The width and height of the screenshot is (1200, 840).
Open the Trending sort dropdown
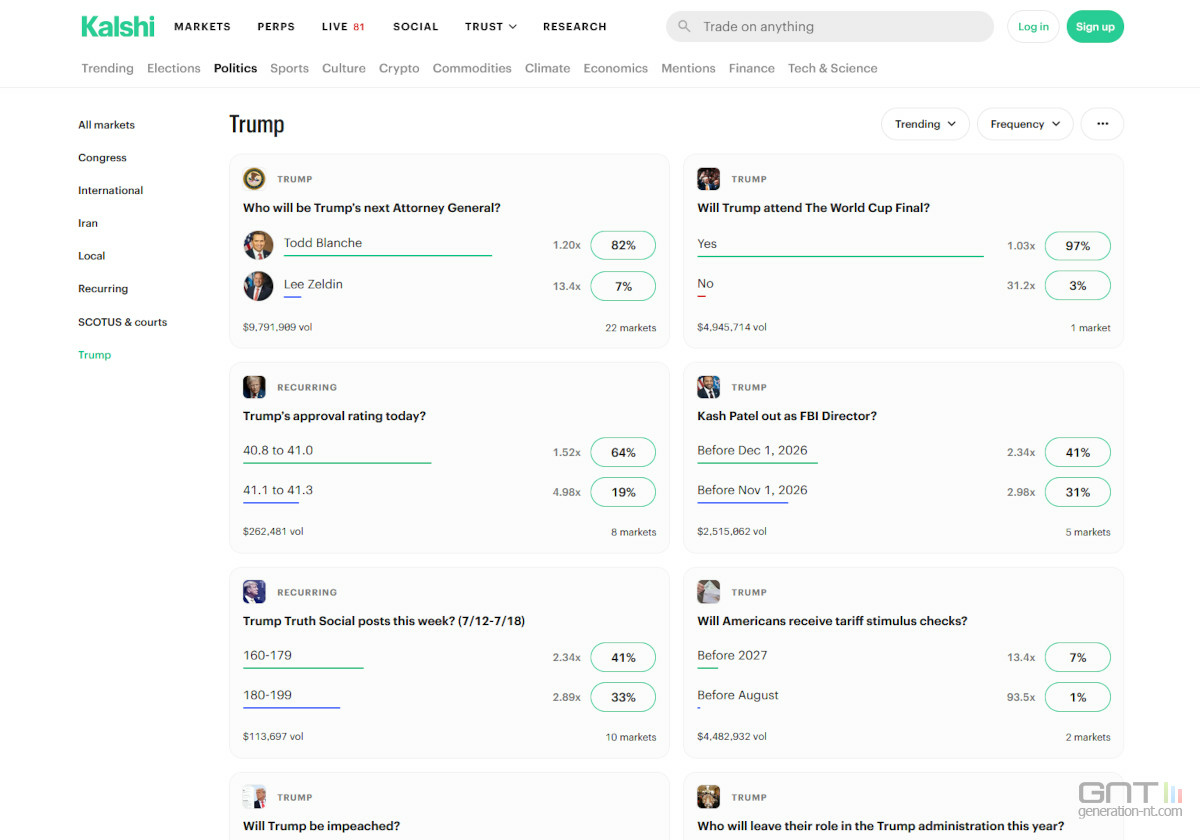[925, 124]
